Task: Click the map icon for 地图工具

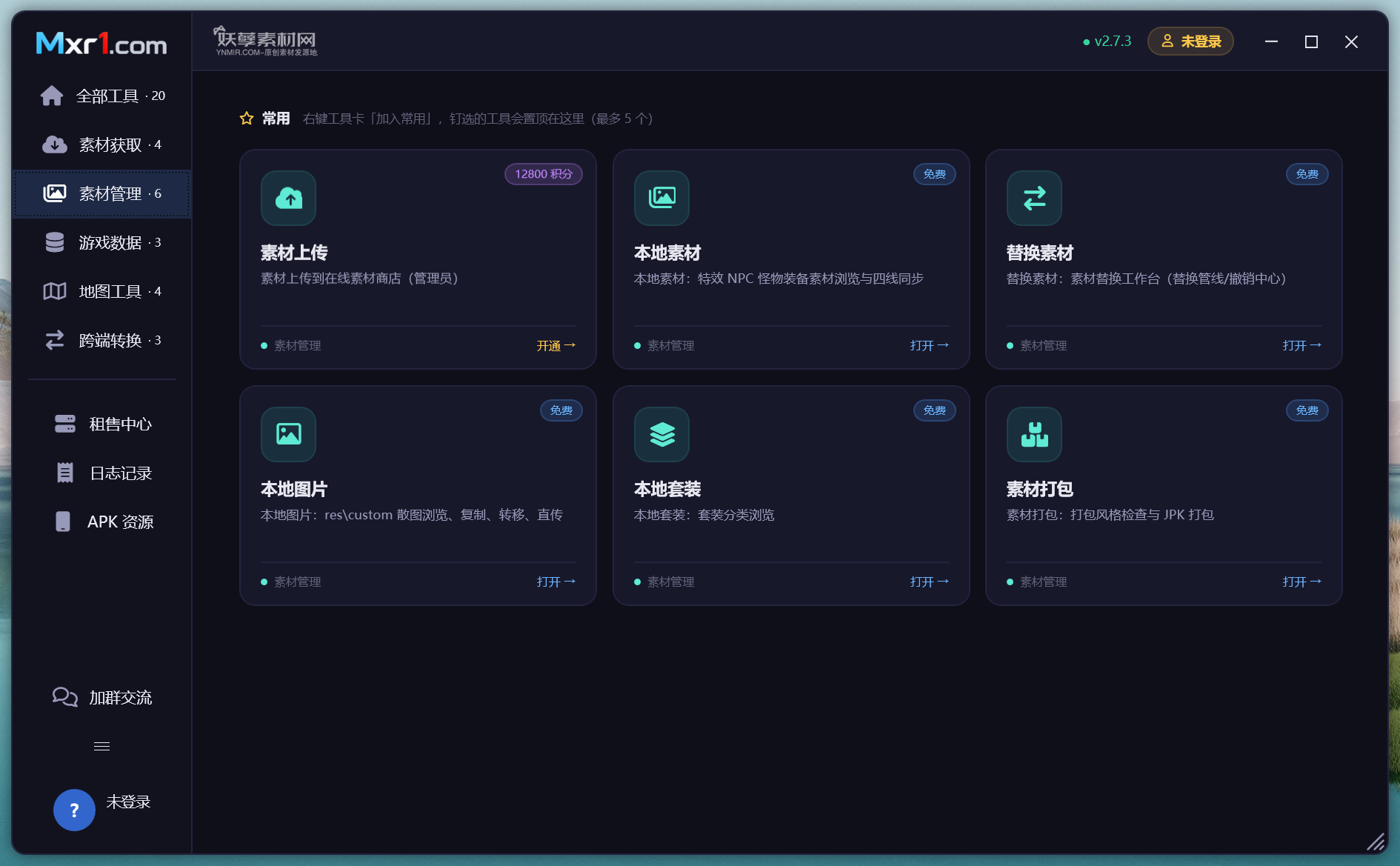Action: click(x=54, y=291)
